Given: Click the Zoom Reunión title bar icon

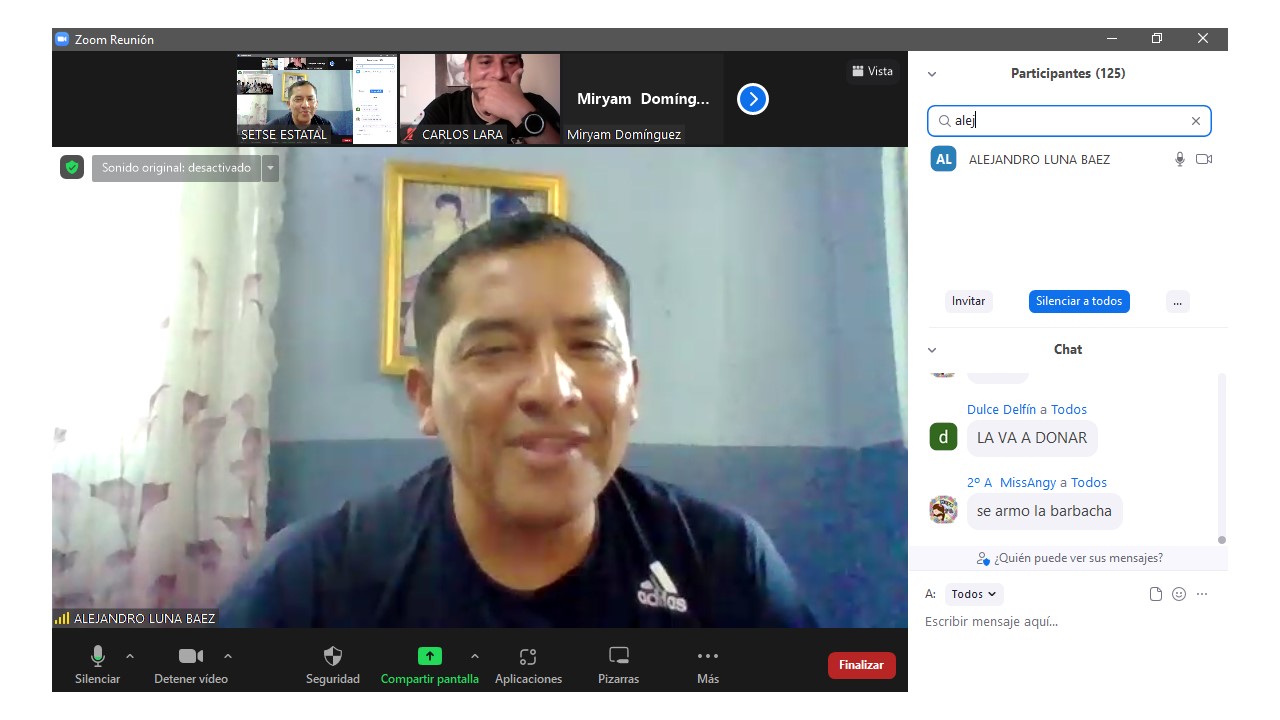Looking at the screenshot, I should 61,39.
